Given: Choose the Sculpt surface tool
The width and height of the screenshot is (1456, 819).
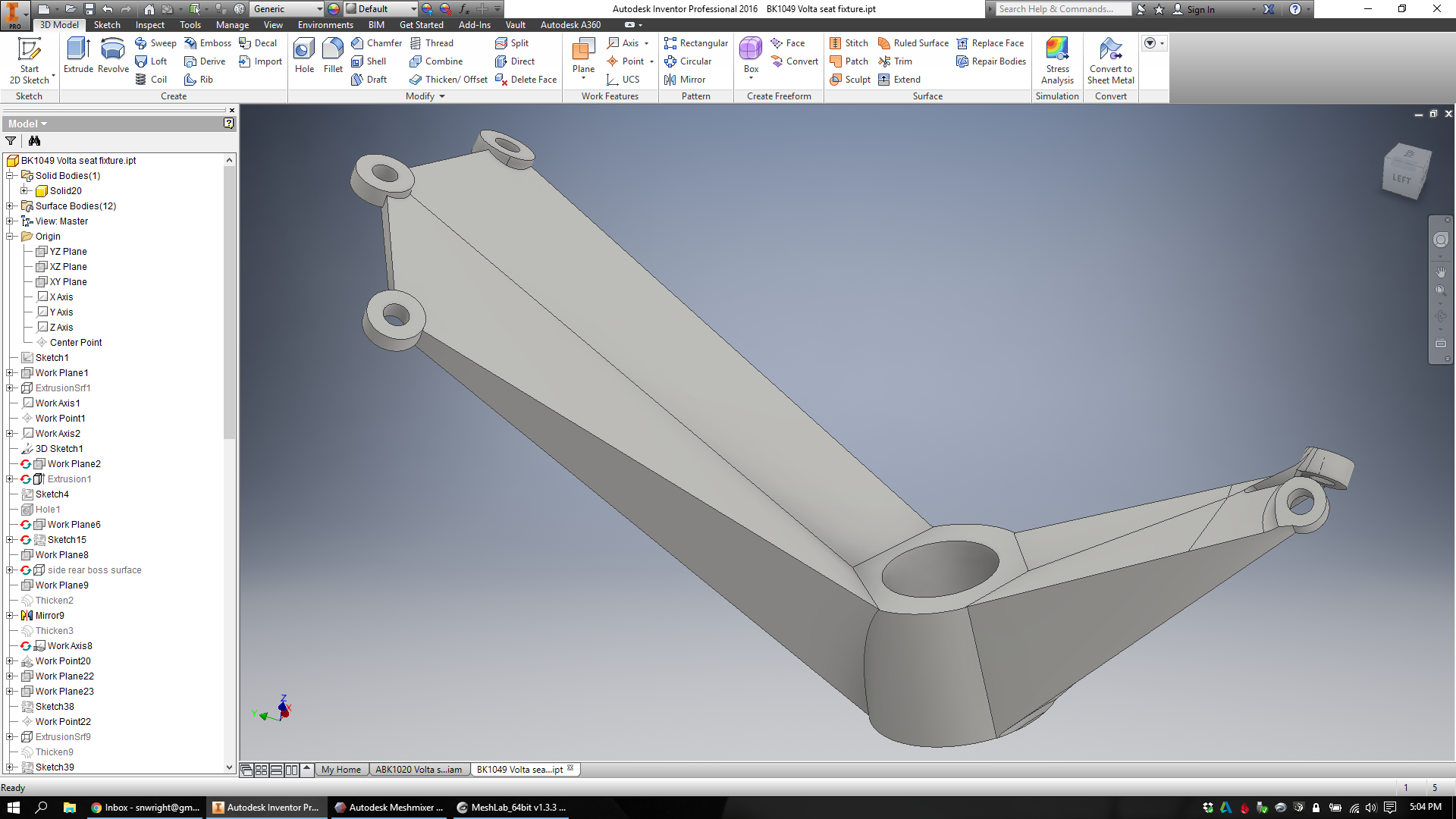Looking at the screenshot, I should (850, 80).
